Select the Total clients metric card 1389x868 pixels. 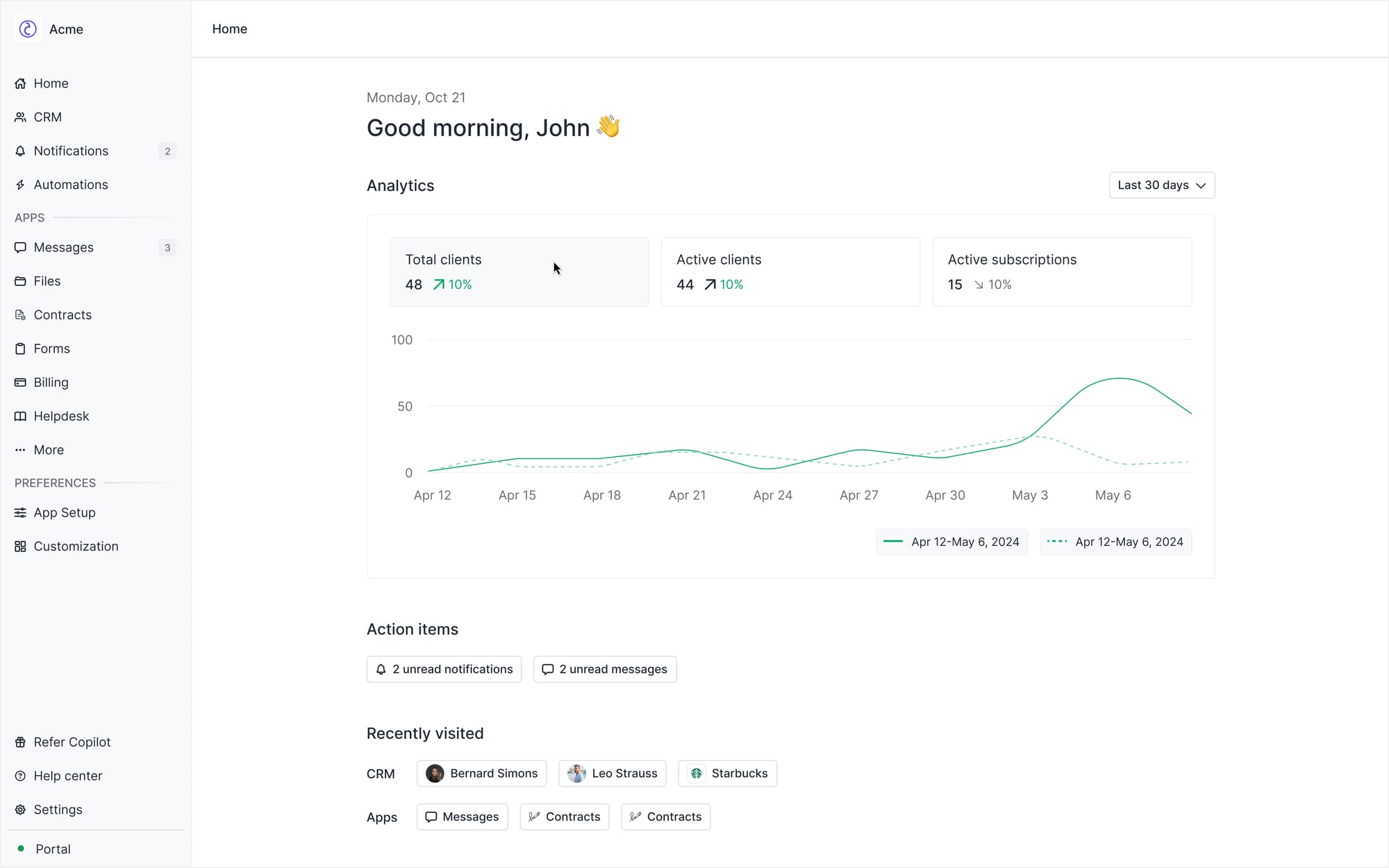[519, 272]
